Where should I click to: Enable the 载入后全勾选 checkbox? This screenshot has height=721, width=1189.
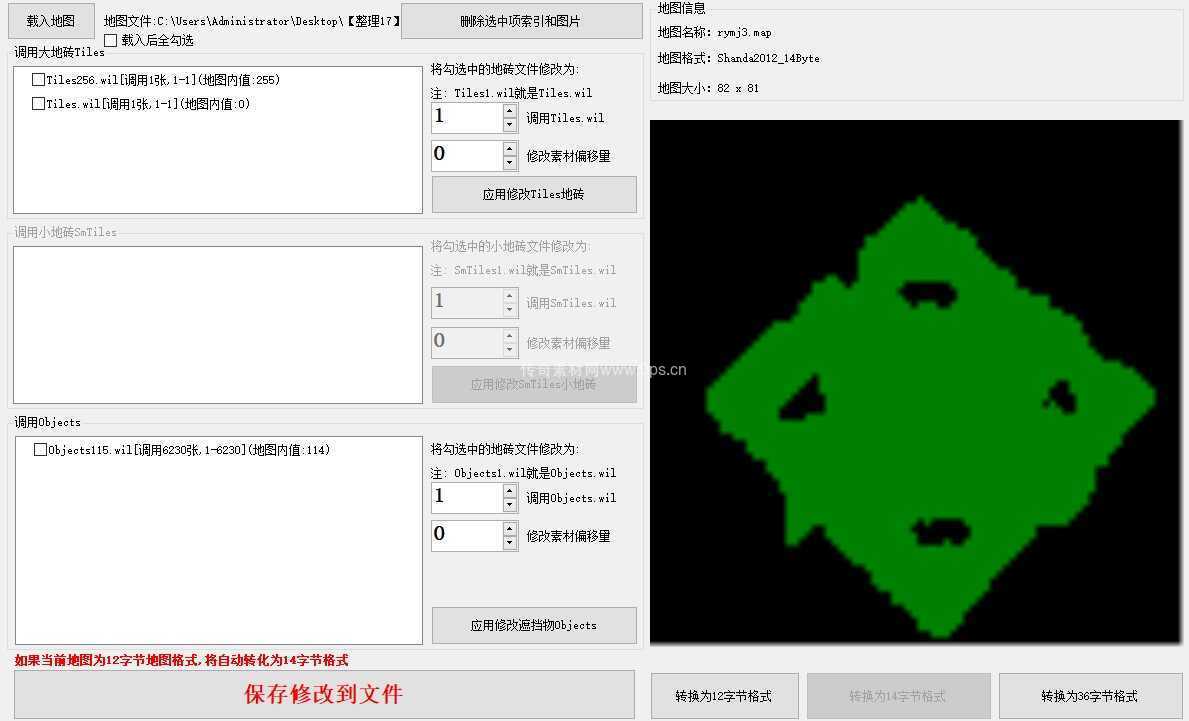(110, 39)
